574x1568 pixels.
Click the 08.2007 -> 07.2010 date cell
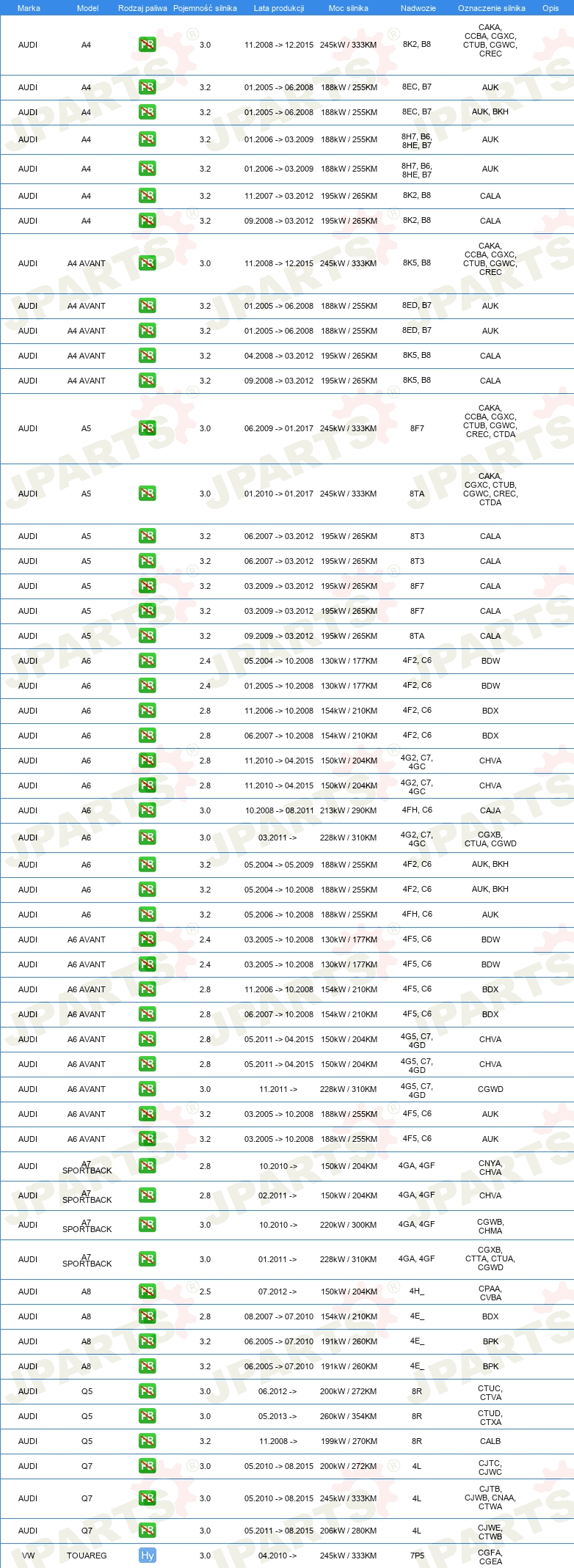279,1316
